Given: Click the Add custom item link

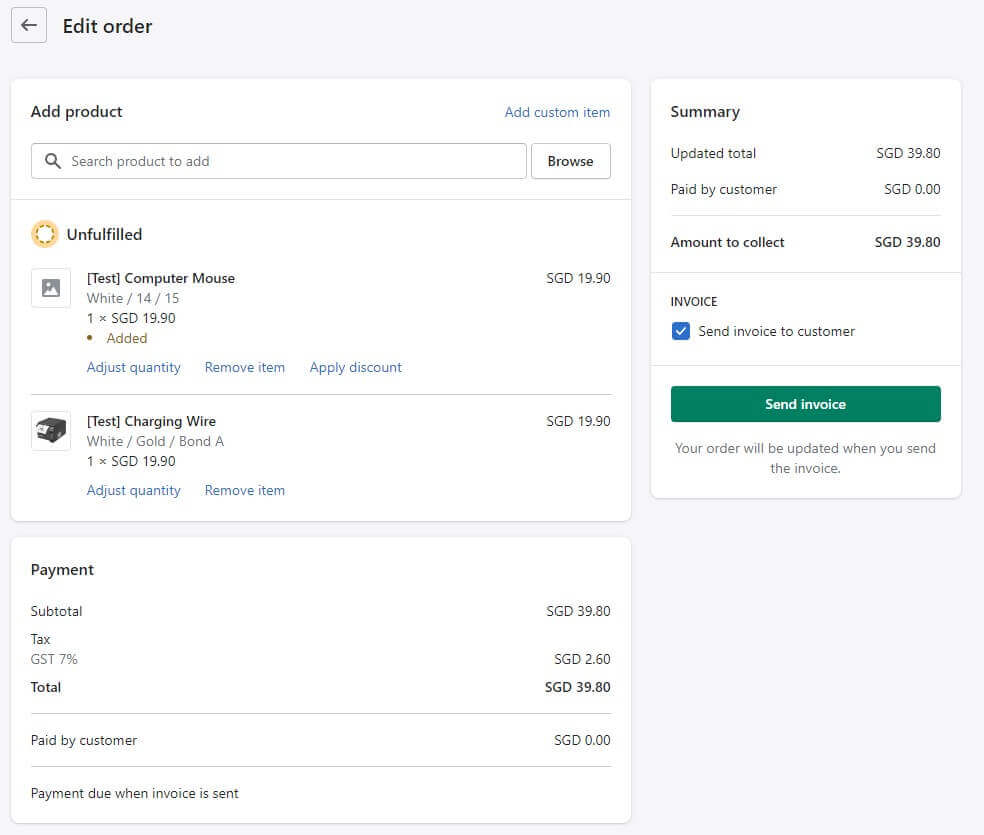Looking at the screenshot, I should tap(557, 112).
